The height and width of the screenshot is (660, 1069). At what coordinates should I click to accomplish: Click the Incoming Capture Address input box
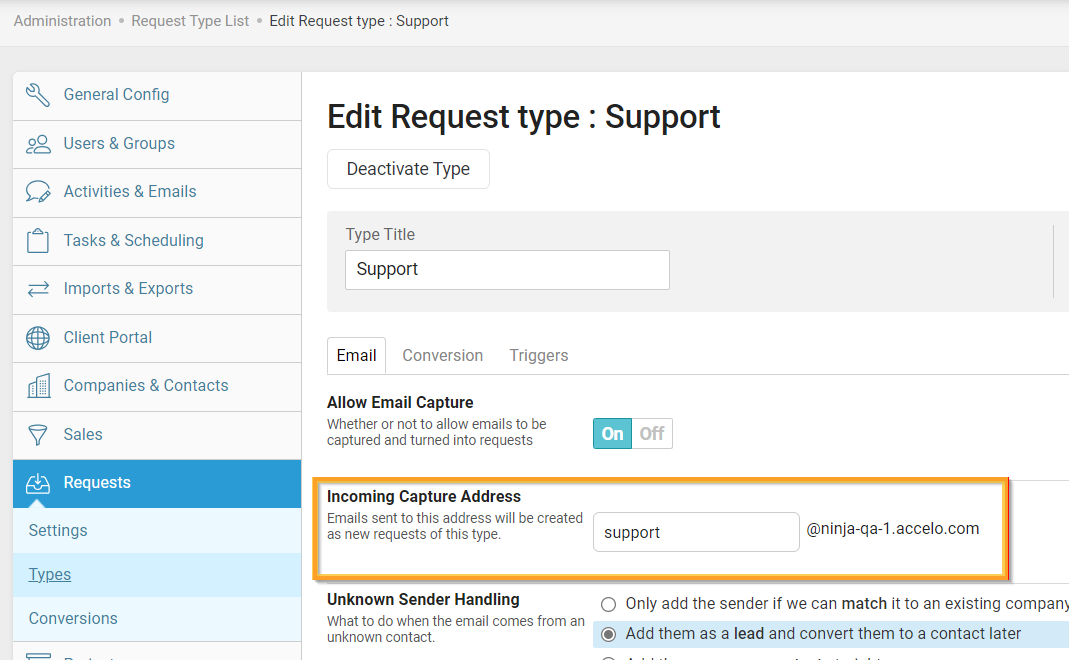pyautogui.click(x=695, y=532)
